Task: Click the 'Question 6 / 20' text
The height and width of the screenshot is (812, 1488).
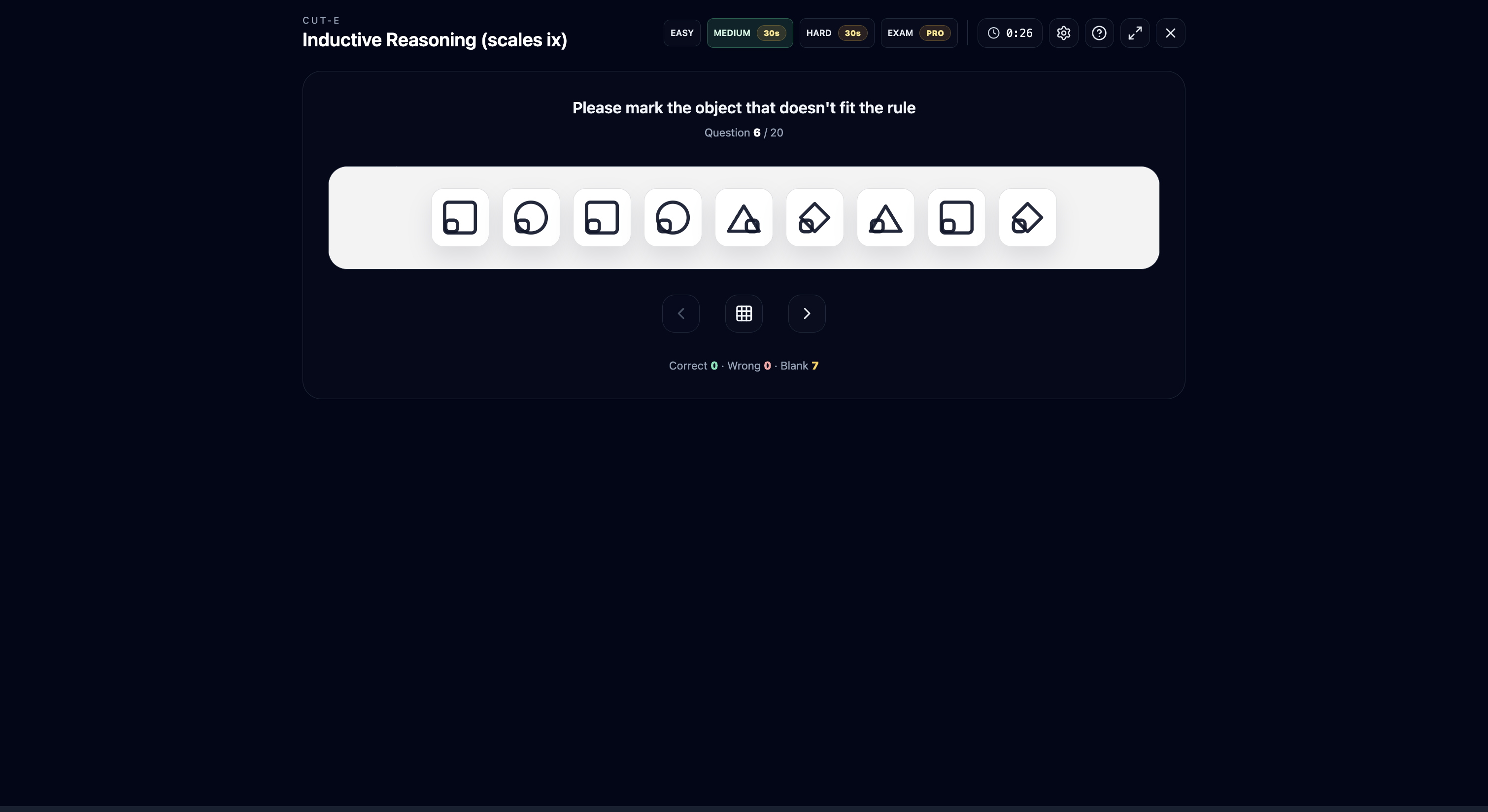Action: (x=744, y=133)
